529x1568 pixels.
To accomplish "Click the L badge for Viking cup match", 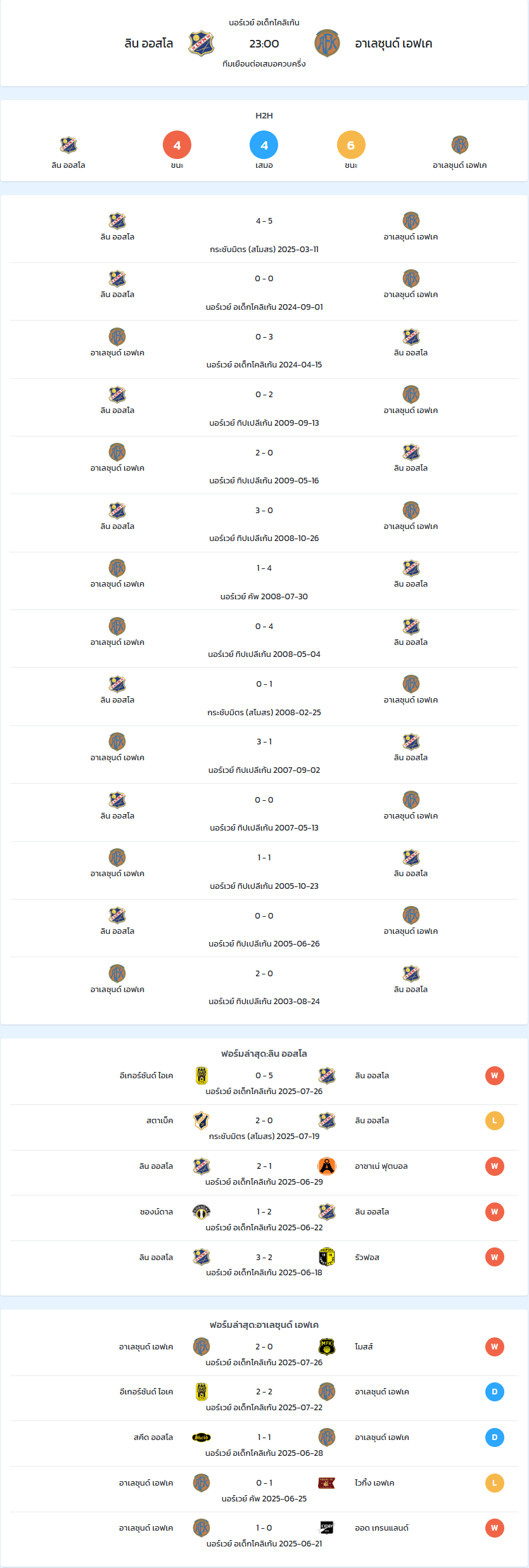I will (495, 1483).
